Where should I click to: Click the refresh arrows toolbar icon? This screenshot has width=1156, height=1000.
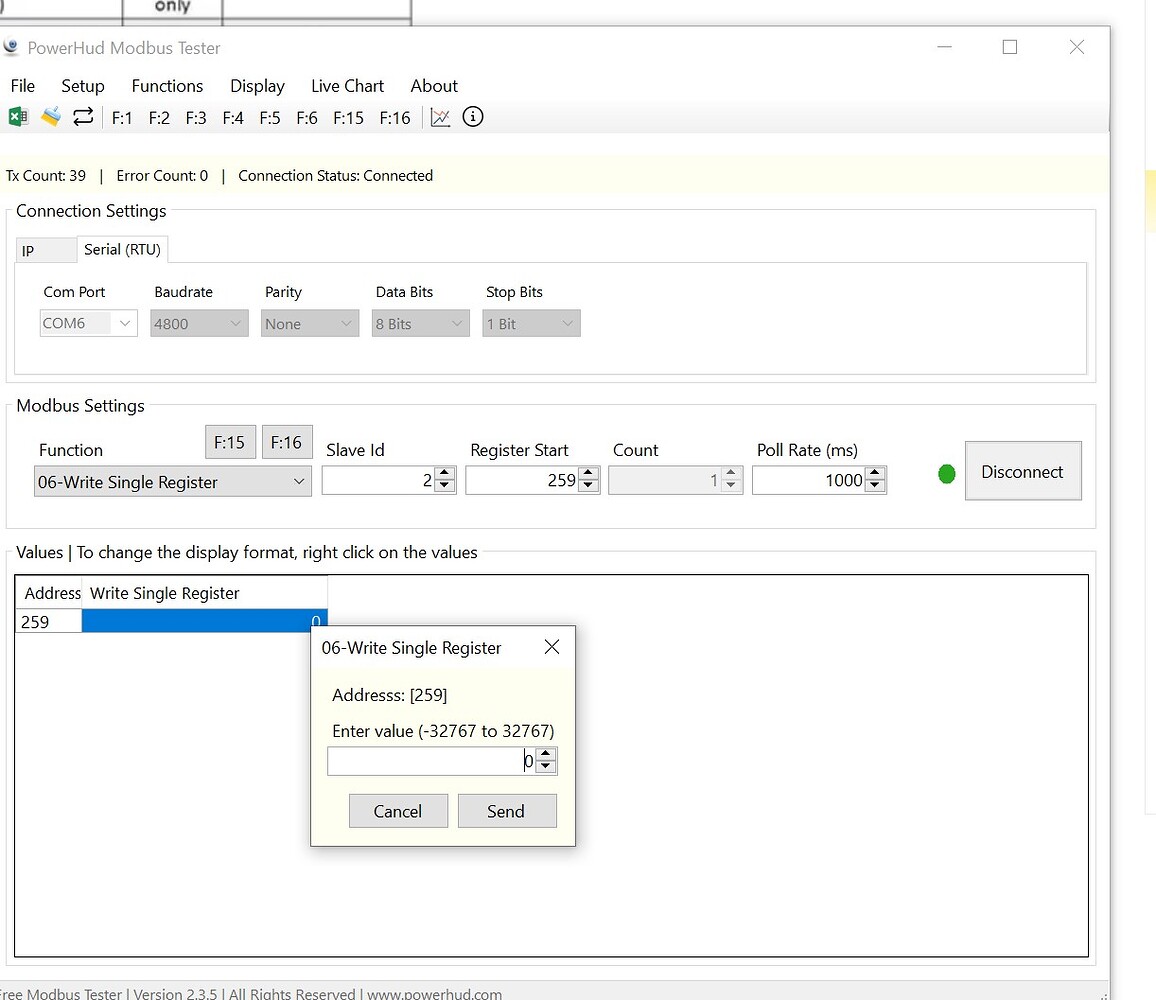(83, 117)
